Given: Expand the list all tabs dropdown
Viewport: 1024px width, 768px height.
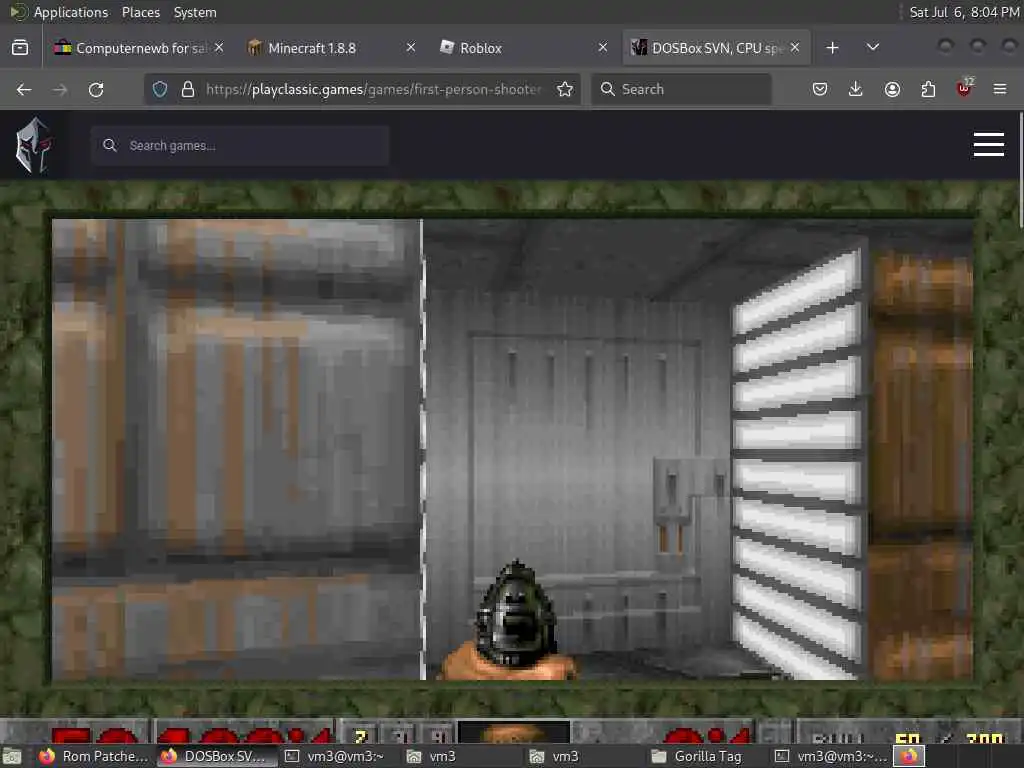Looking at the screenshot, I should [872, 48].
